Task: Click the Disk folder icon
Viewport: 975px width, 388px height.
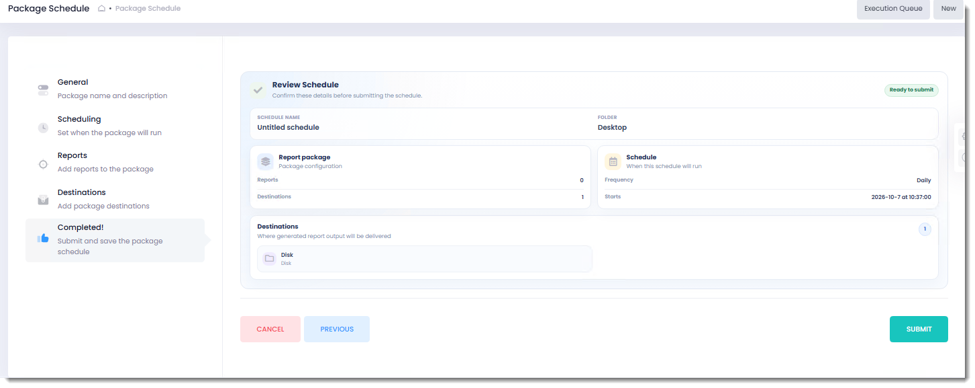Action: [x=269, y=259]
